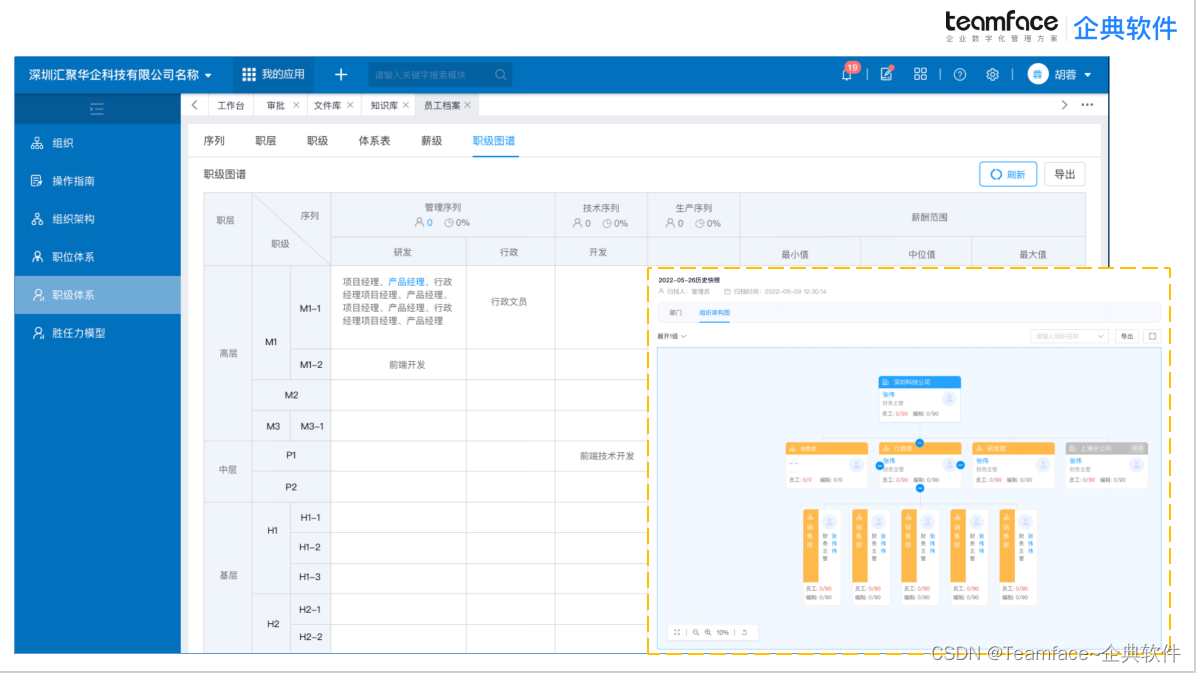
Task: Collapse 行政部 children with bottom minus node
Action: pyautogui.click(x=920, y=488)
